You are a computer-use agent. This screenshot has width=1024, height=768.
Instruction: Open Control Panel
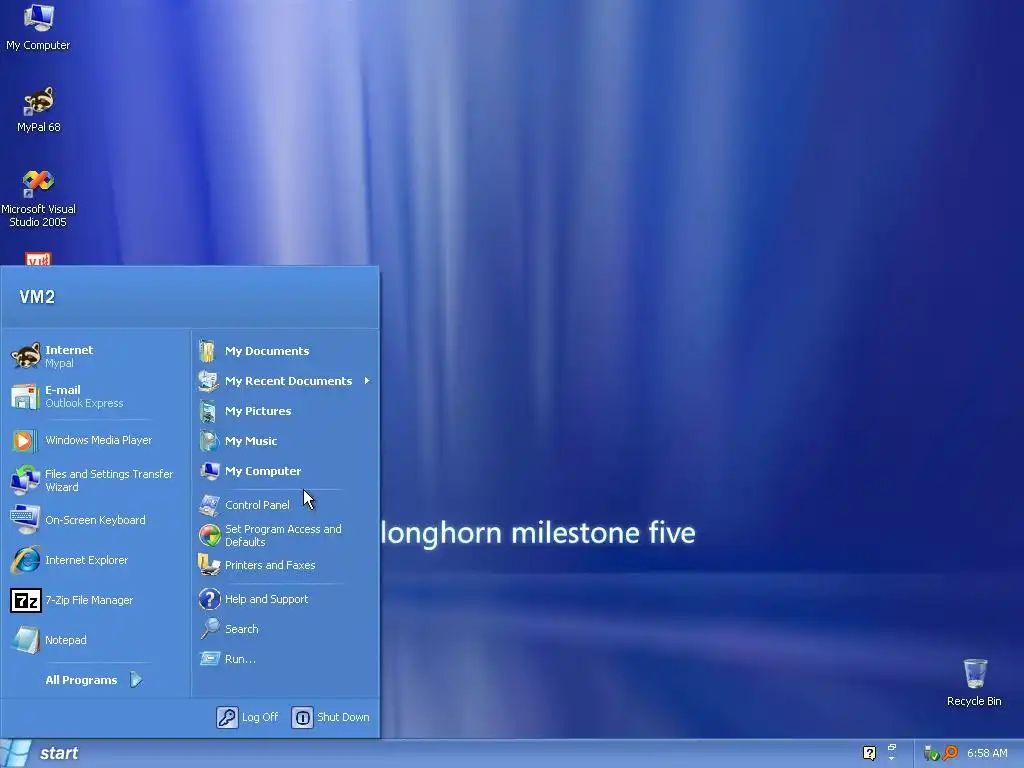(x=285, y=505)
